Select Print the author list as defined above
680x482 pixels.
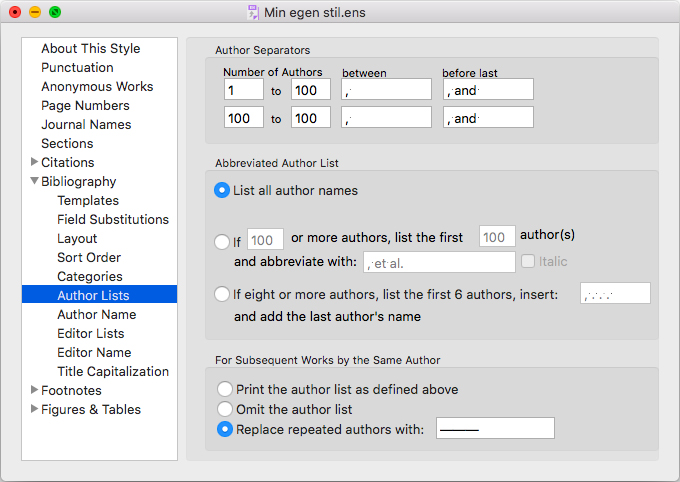[x=225, y=389]
